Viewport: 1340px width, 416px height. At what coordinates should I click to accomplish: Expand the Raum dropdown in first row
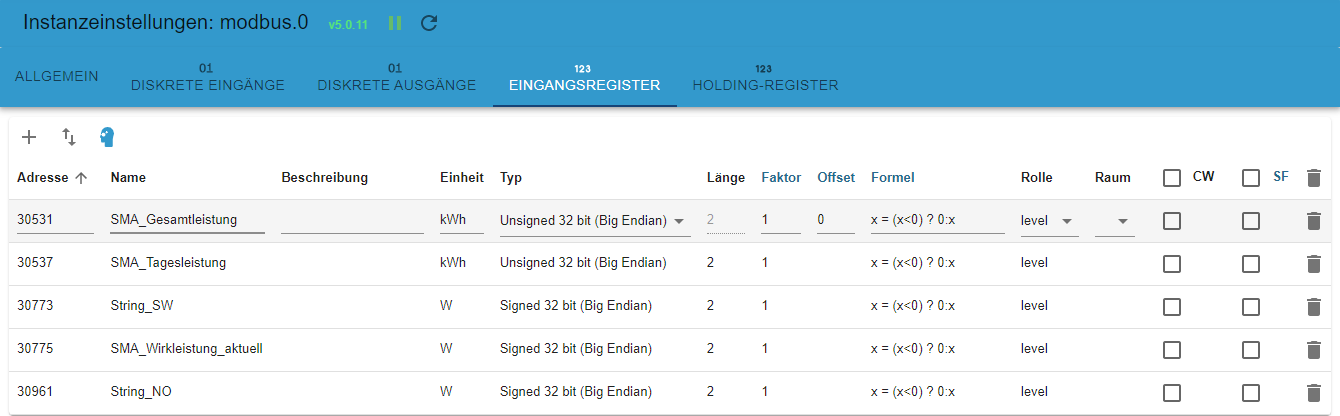point(1115,221)
